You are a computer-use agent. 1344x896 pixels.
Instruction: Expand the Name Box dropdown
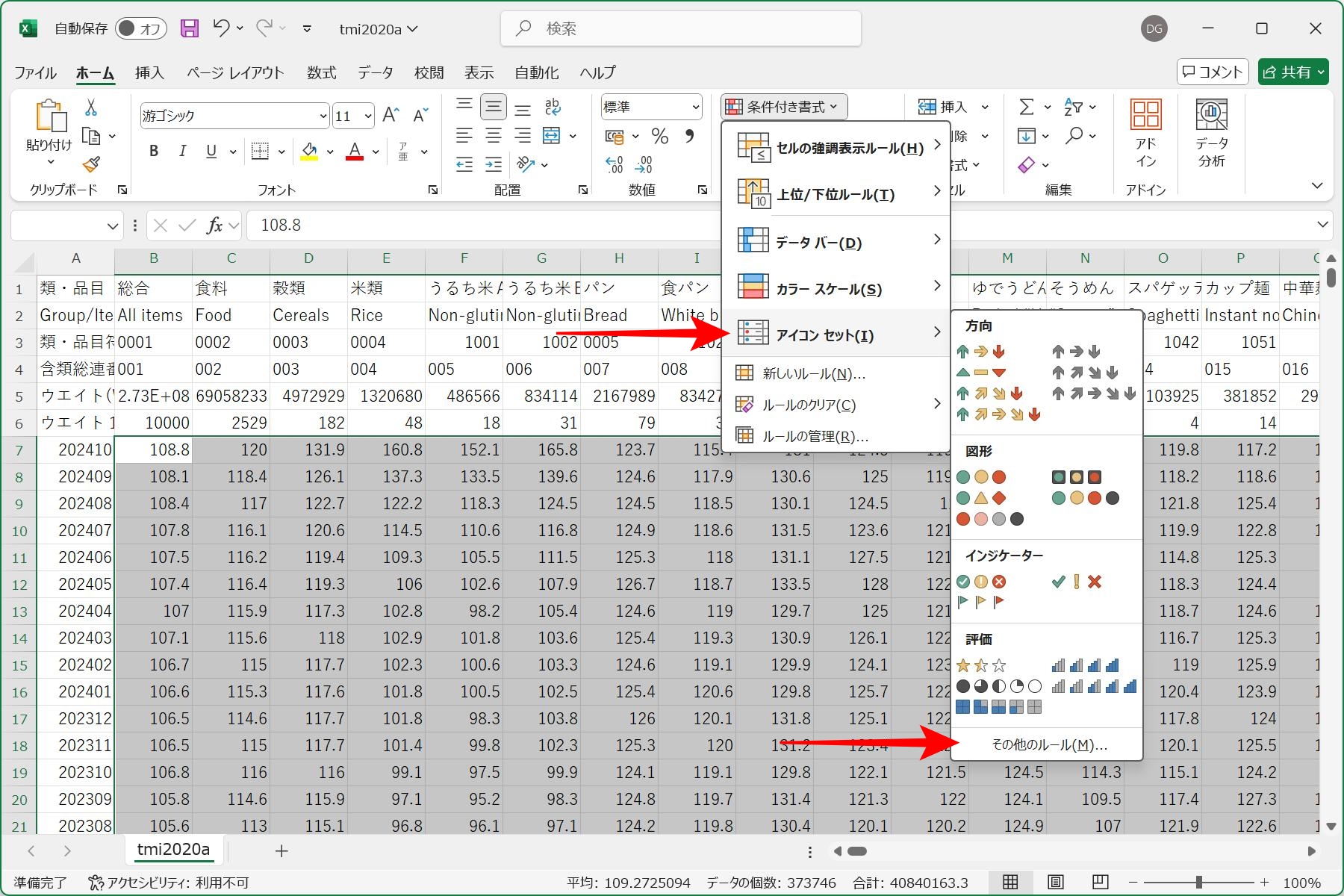113,225
